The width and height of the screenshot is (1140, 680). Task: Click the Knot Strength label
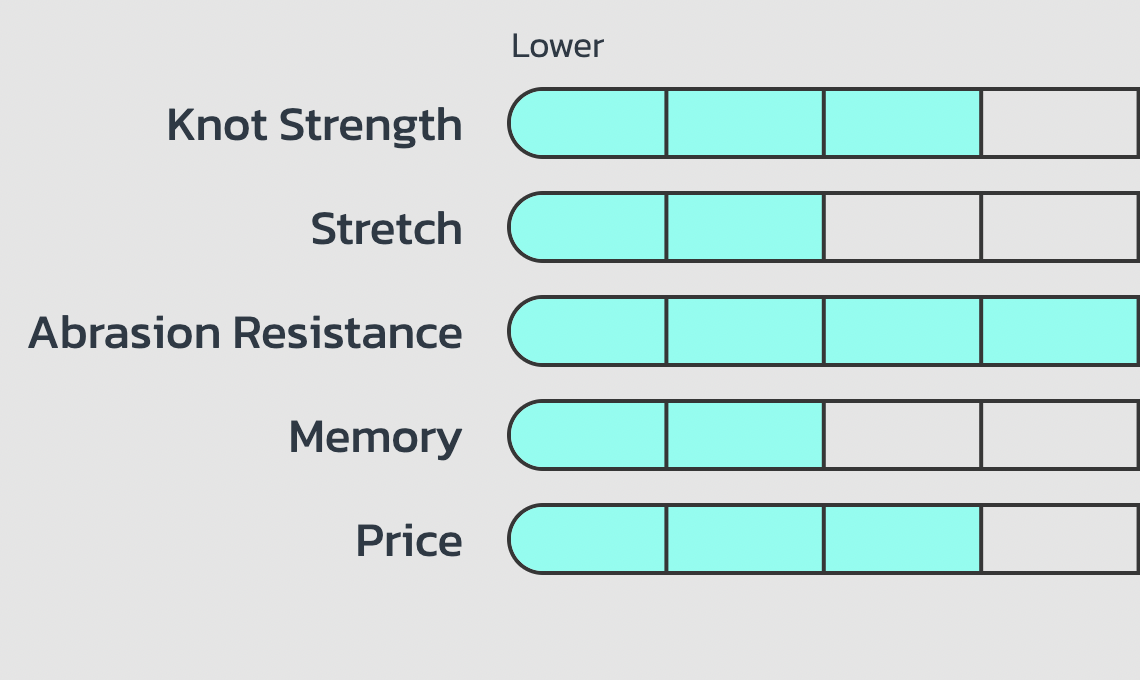point(314,126)
